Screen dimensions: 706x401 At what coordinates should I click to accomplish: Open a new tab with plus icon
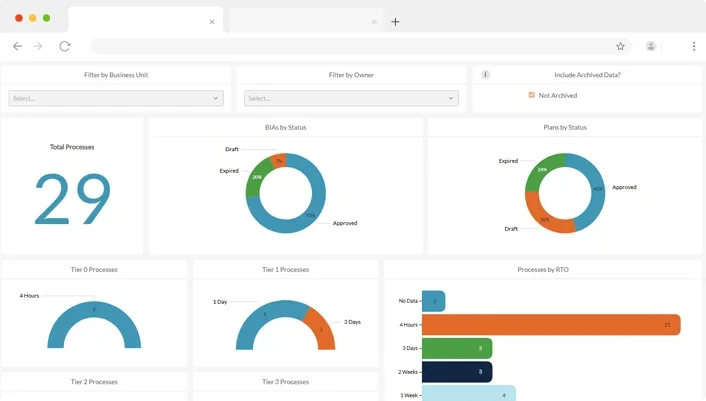[x=395, y=21]
